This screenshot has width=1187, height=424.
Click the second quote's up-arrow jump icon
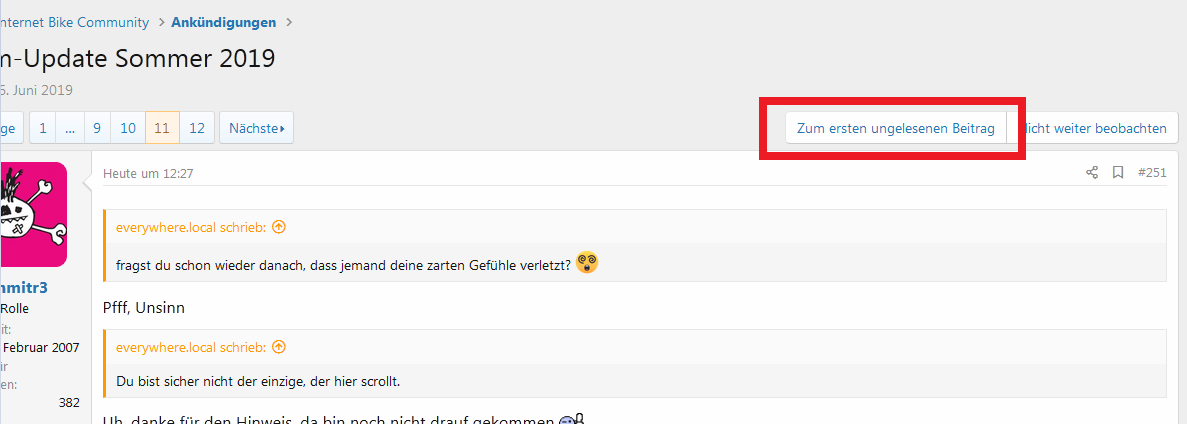point(279,348)
